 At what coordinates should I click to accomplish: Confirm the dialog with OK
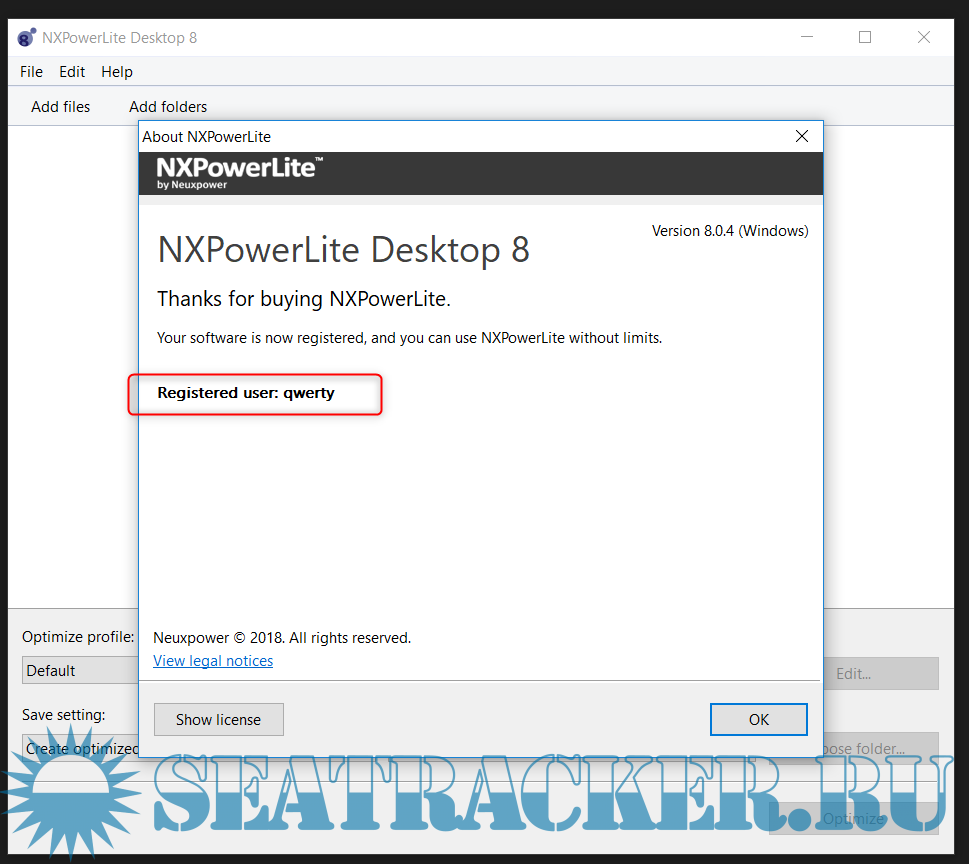(758, 719)
